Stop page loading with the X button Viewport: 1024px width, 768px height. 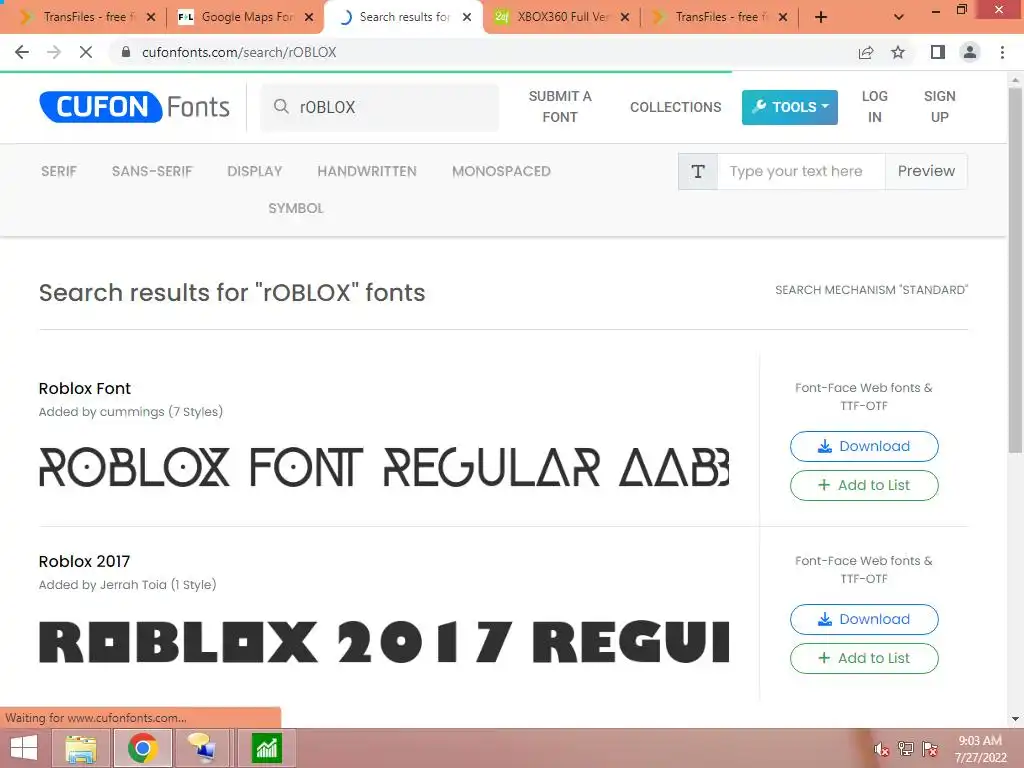(86, 52)
